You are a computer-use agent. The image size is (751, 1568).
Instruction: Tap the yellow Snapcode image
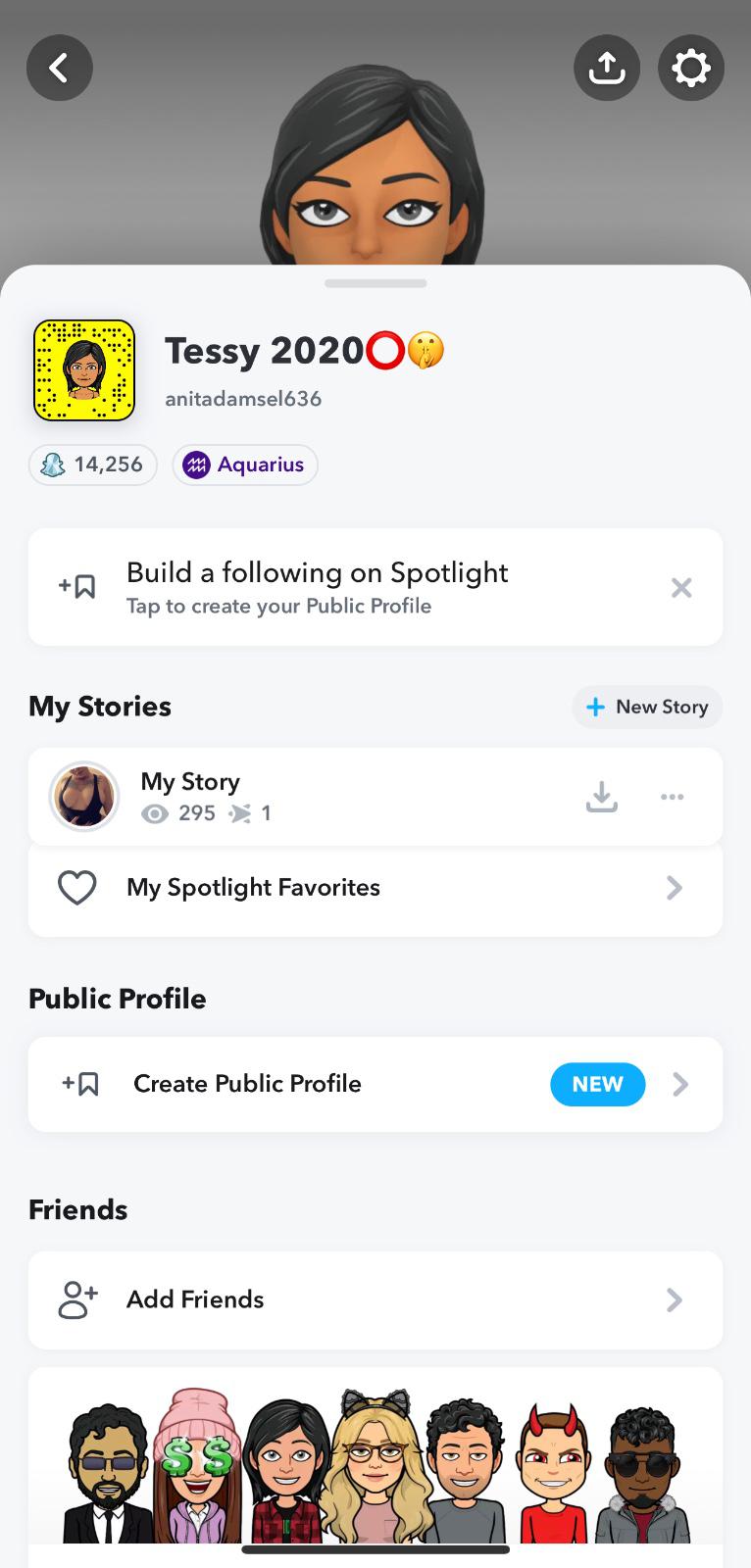84,370
